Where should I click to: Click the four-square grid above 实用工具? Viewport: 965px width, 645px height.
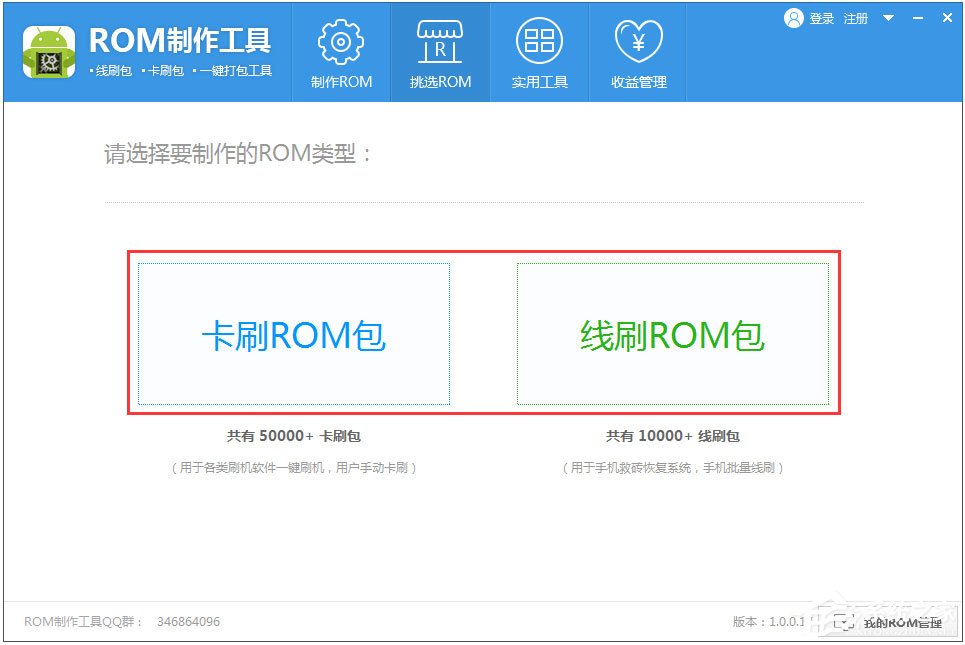(x=539, y=40)
